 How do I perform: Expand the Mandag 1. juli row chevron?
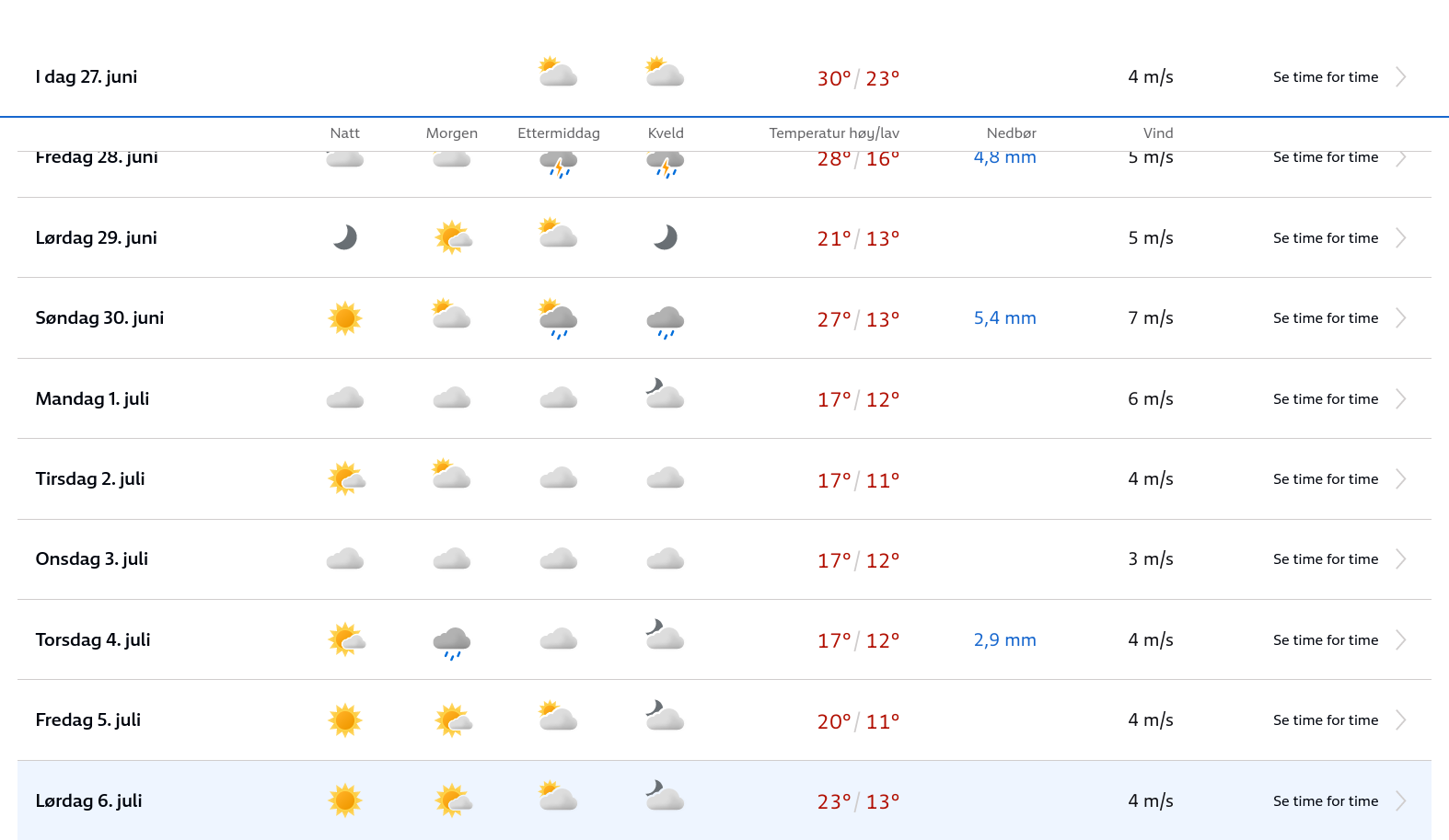(x=1400, y=399)
